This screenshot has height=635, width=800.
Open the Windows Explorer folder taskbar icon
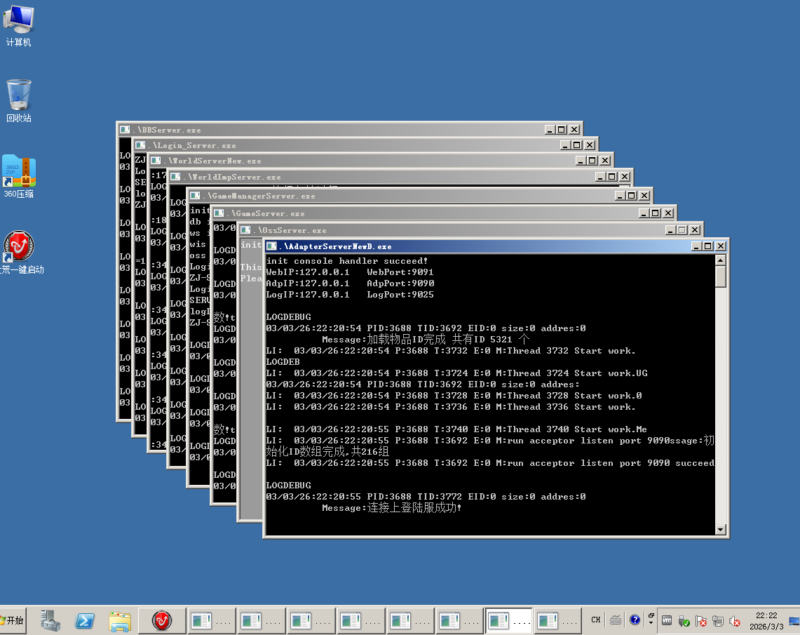(x=120, y=620)
